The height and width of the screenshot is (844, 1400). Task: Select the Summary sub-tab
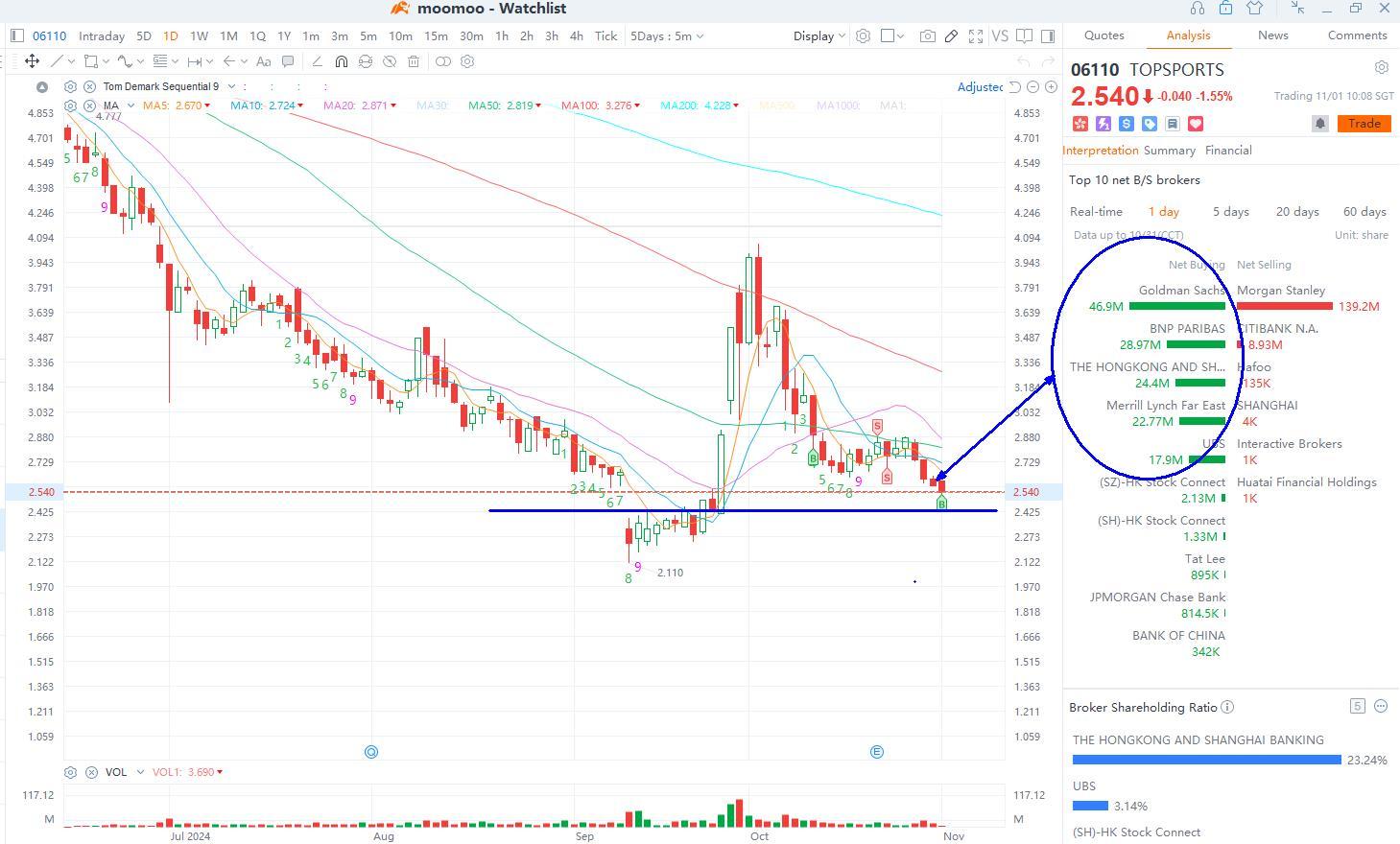tap(1170, 151)
